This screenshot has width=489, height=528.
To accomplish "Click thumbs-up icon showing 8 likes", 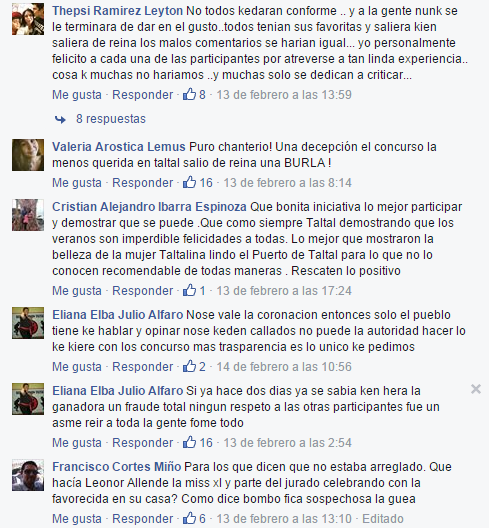I will pos(189,94).
